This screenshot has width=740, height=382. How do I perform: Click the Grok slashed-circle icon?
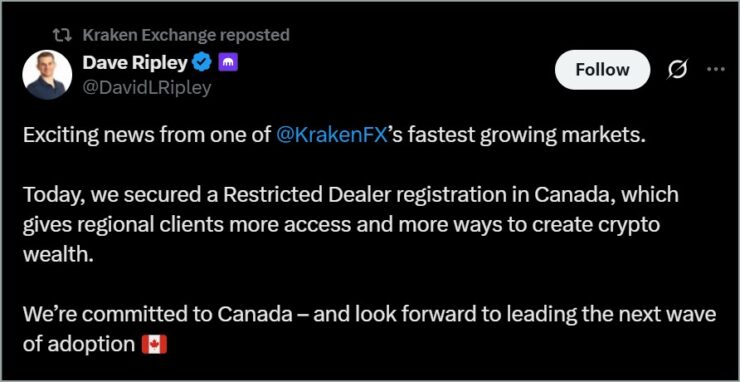tap(677, 70)
